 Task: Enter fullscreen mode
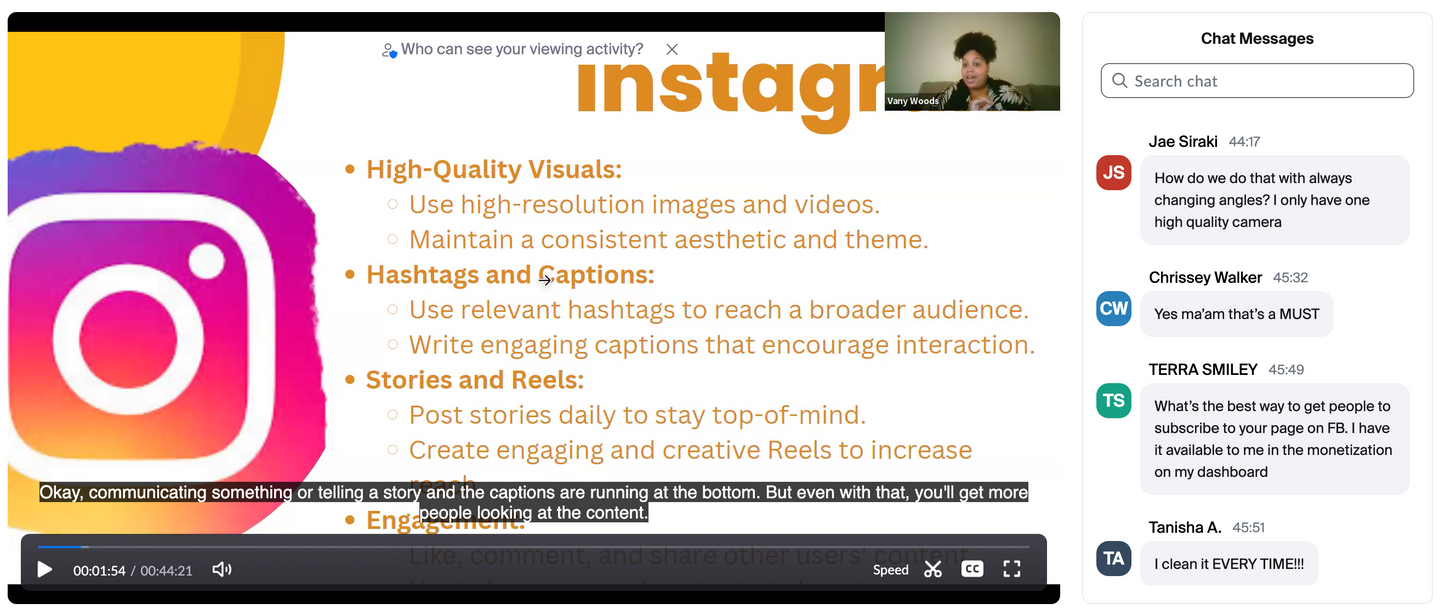pos(1012,570)
